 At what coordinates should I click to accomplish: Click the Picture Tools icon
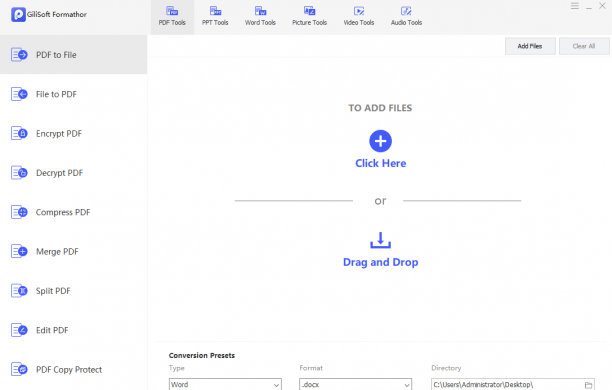310,11
